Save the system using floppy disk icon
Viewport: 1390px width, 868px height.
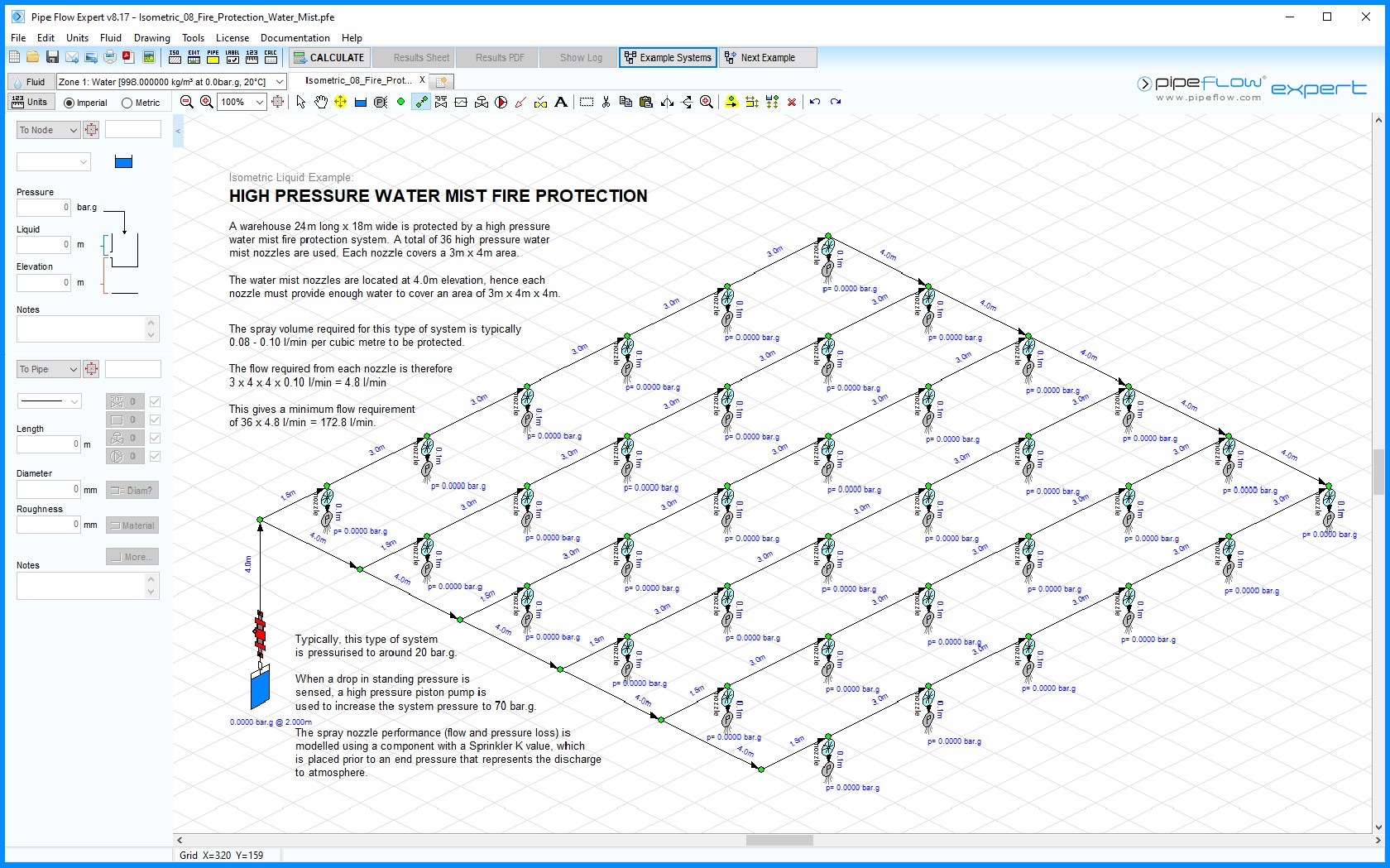52,57
